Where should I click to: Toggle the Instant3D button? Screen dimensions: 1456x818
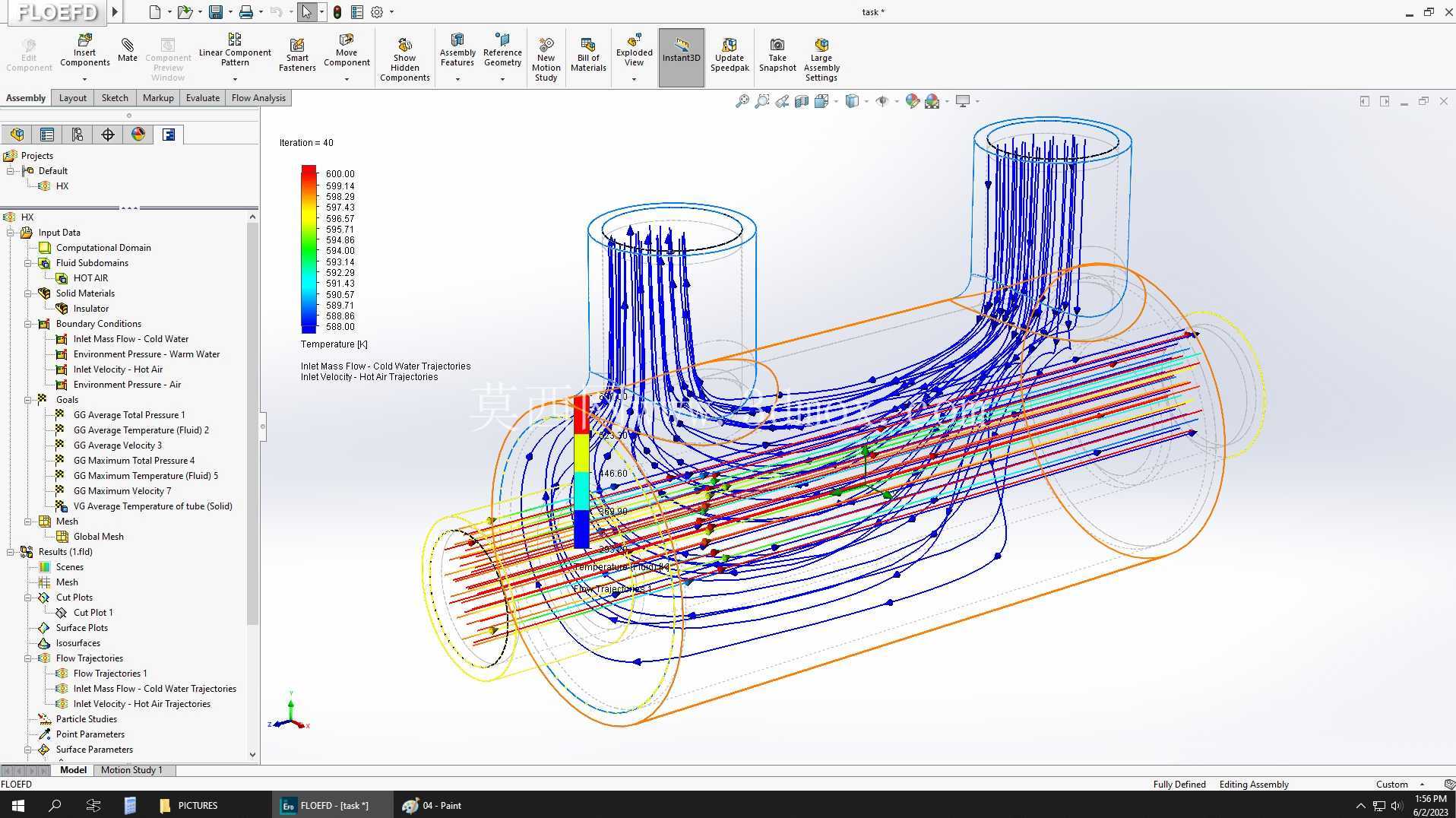(x=681, y=57)
